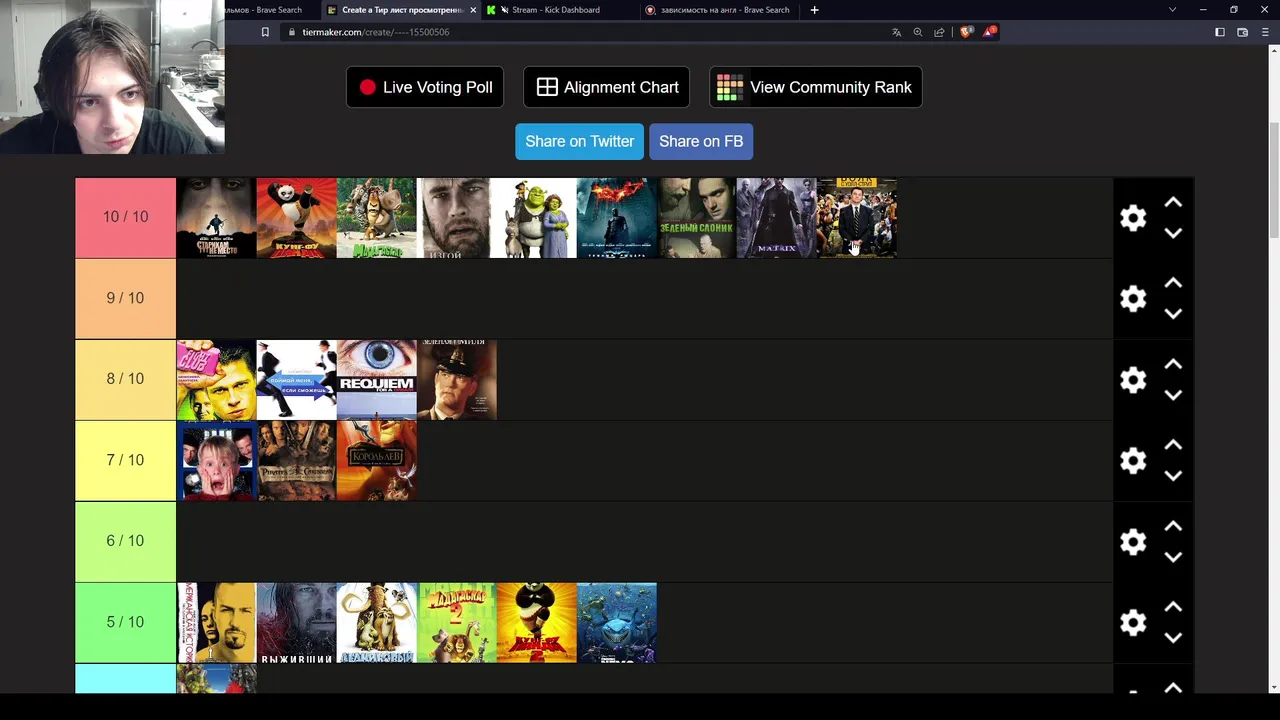
Task: Select the 6 / 10 tier label
Action: (x=125, y=542)
